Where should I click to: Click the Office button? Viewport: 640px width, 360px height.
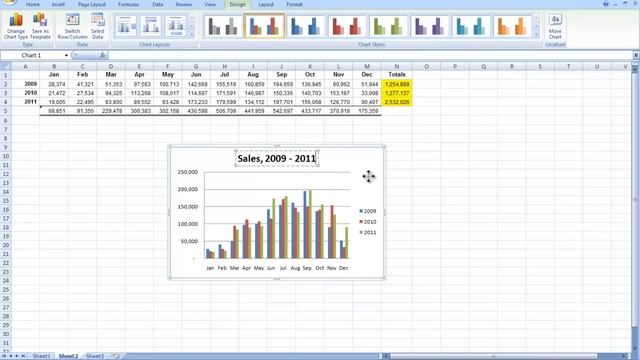click(8, 2)
